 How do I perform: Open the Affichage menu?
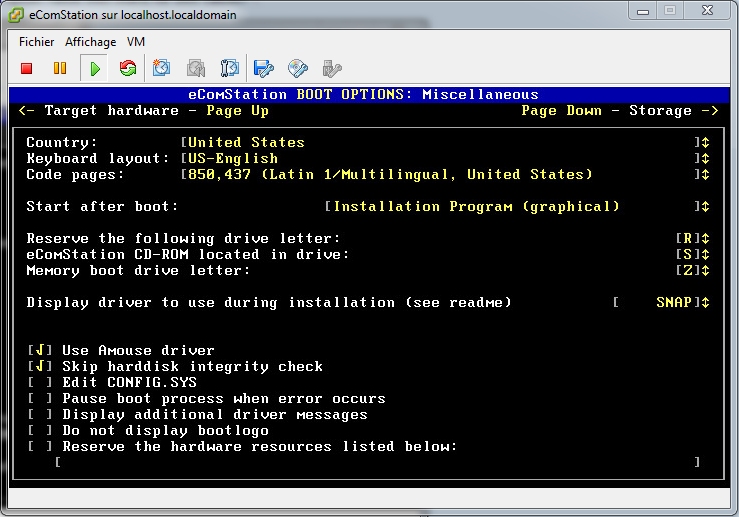tap(90, 42)
